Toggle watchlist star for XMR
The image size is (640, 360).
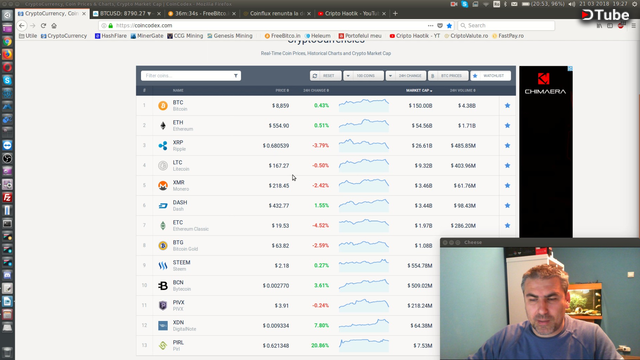(507, 186)
